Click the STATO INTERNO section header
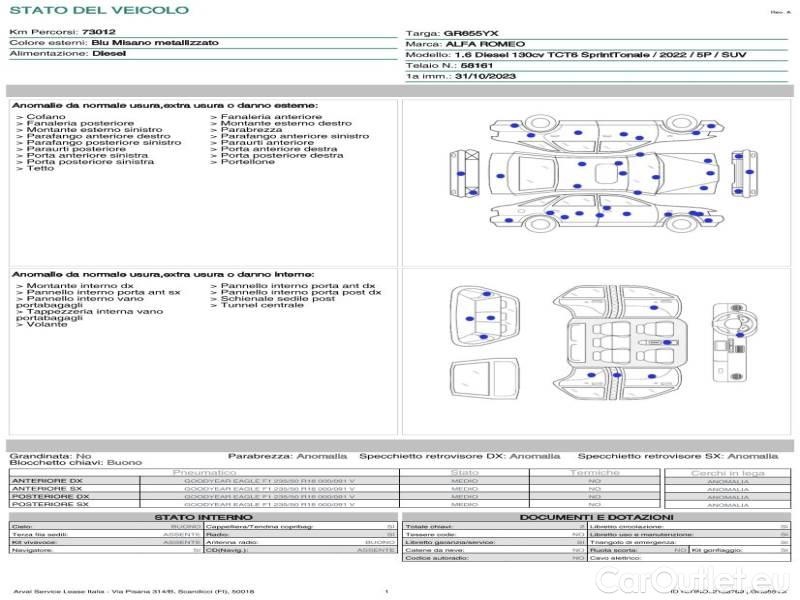This screenshot has height=600, width=800. [196, 517]
